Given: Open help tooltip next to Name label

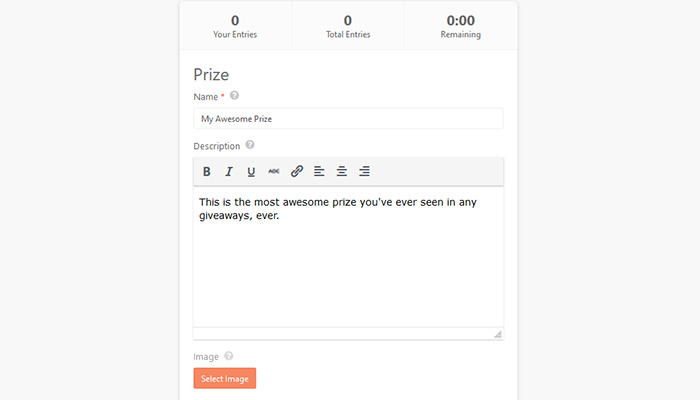Looking at the screenshot, I should (234, 96).
